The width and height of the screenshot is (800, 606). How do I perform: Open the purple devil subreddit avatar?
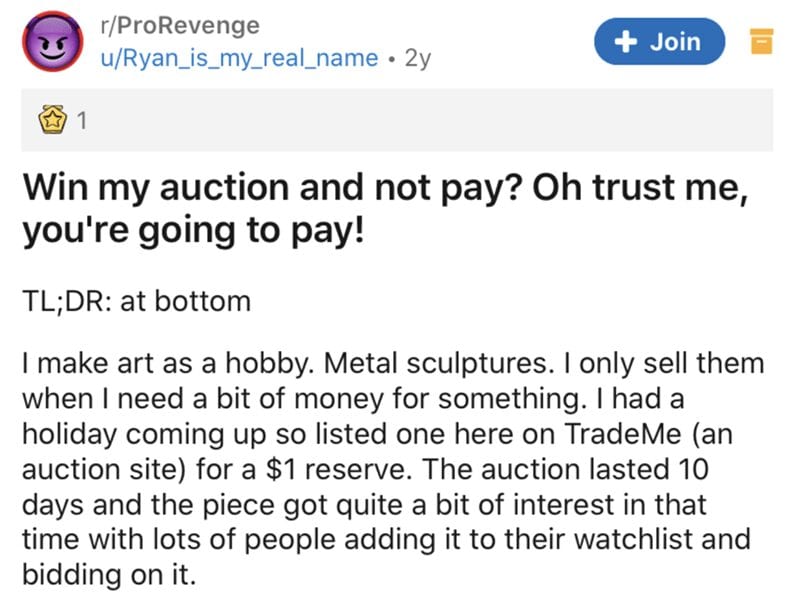click(53, 41)
